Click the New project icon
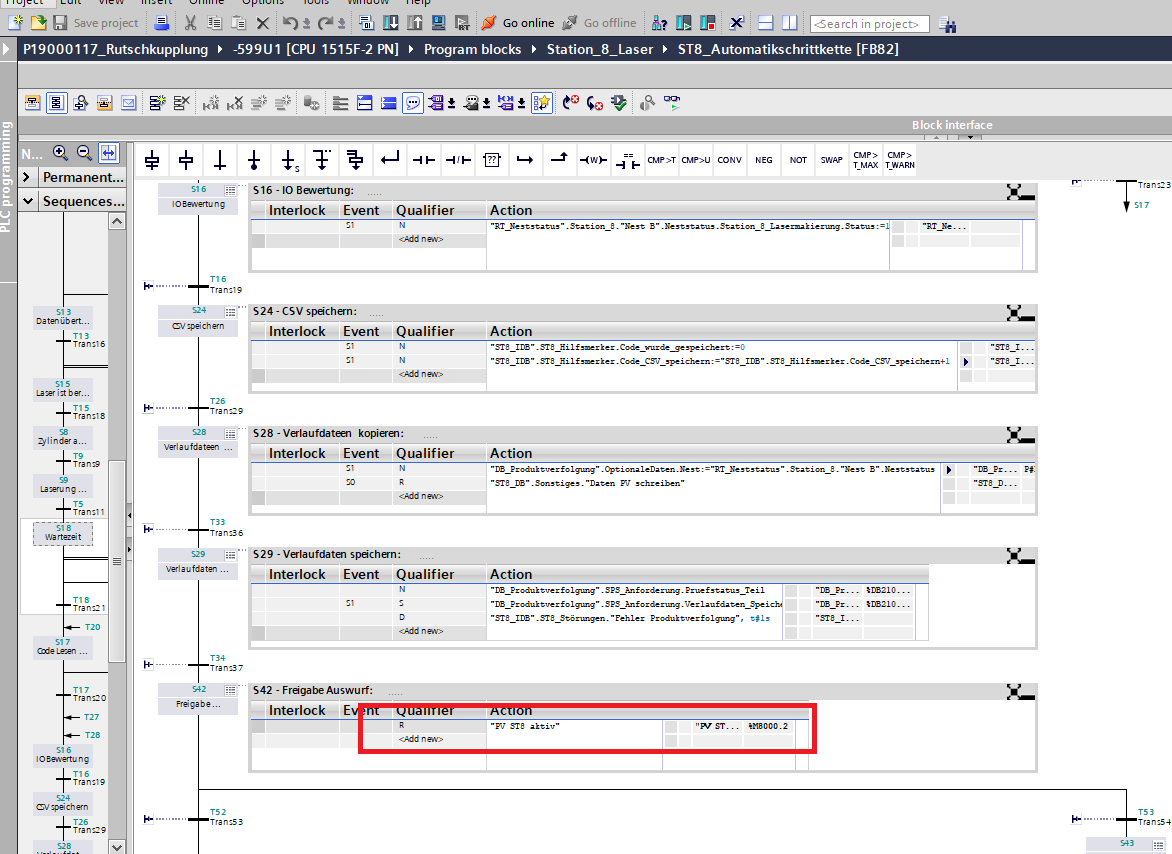 click(x=15, y=22)
